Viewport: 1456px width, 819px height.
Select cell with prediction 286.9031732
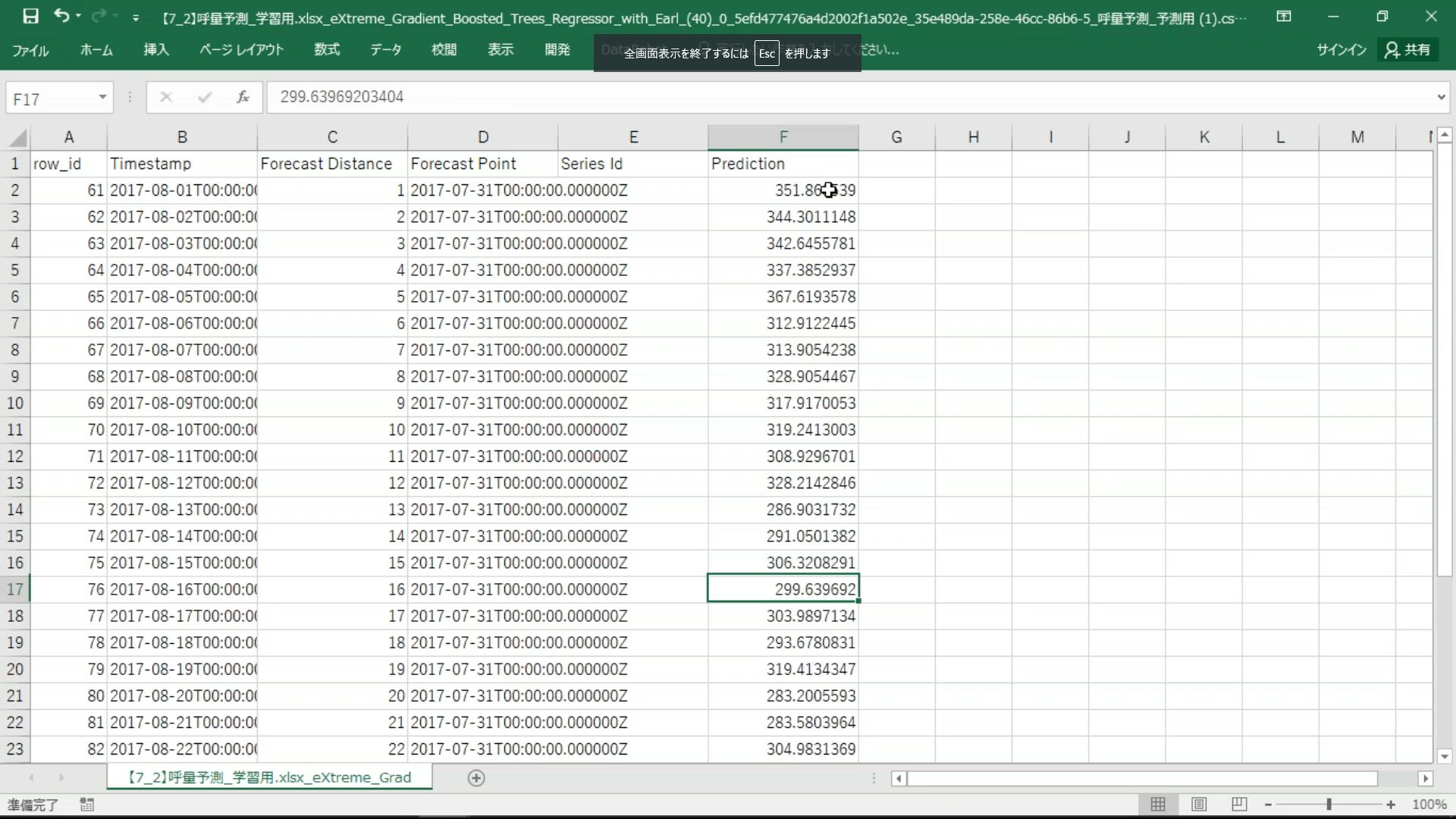(x=783, y=510)
